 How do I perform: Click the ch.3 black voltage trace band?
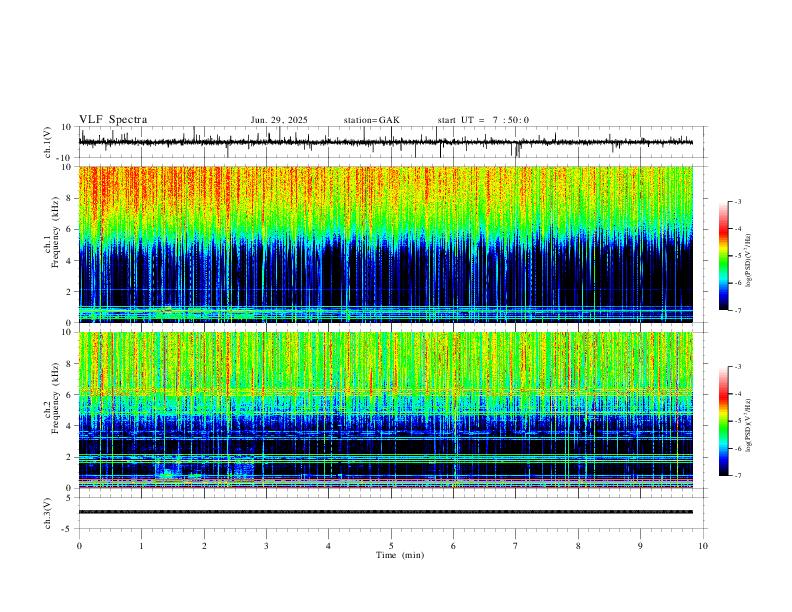(385, 512)
